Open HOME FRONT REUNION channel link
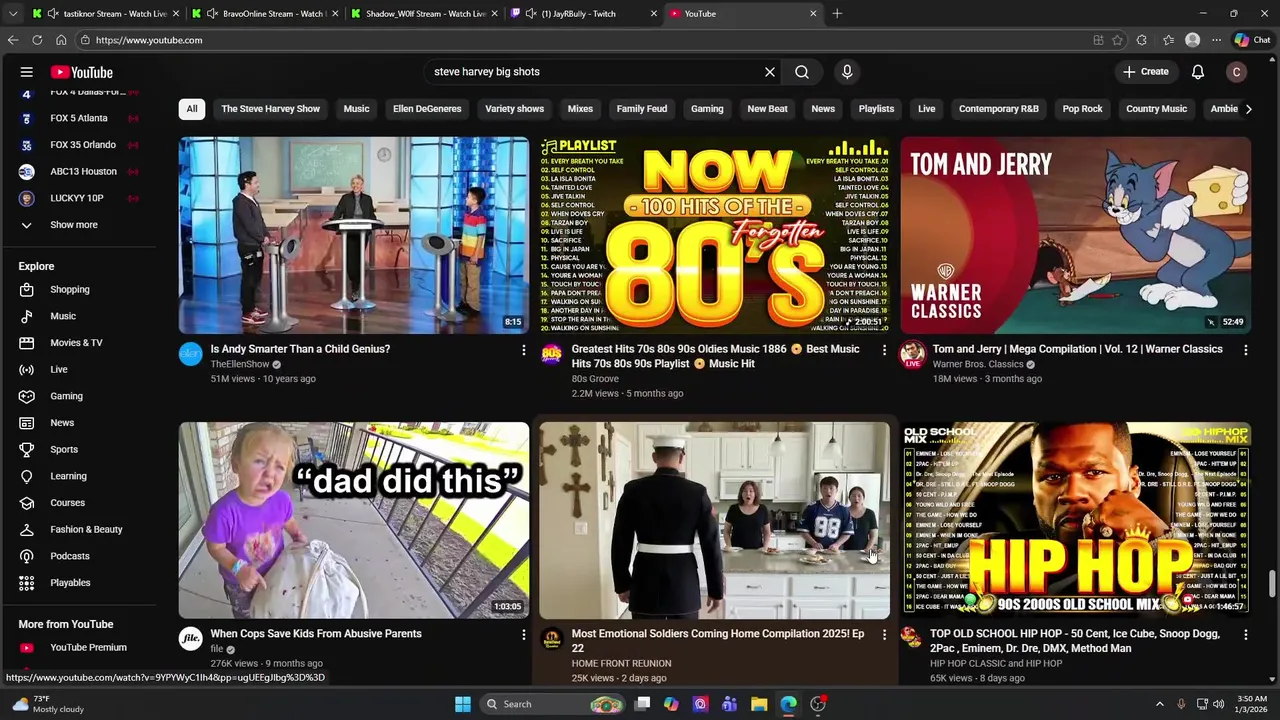Image resolution: width=1280 pixels, height=720 pixels. (x=621, y=663)
